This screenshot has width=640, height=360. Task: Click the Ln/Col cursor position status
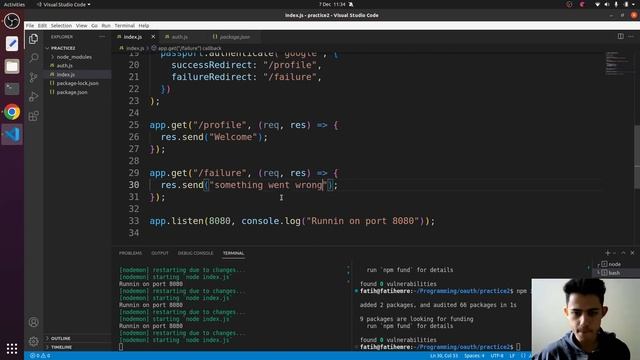[444, 356]
